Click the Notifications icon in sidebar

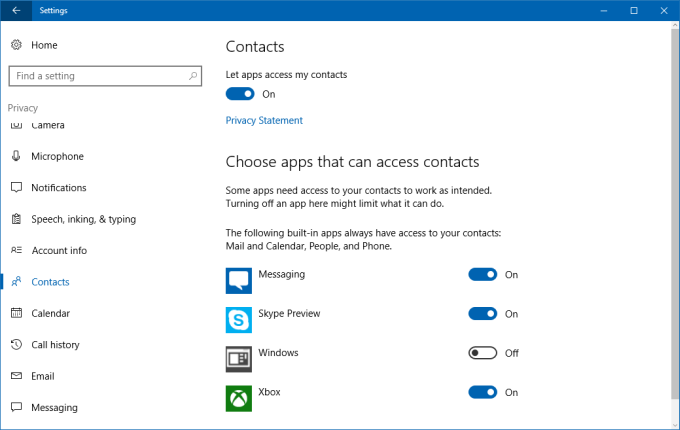coord(16,188)
